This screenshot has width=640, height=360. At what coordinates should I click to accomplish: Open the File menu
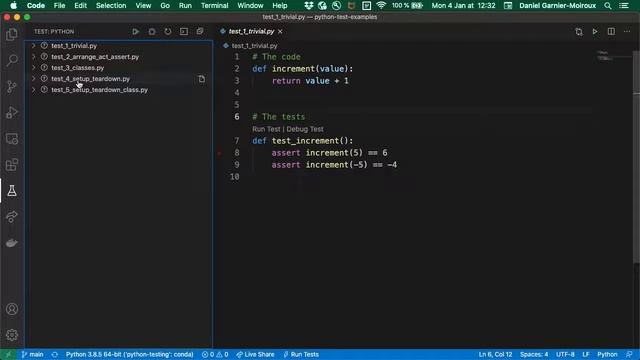point(59,6)
